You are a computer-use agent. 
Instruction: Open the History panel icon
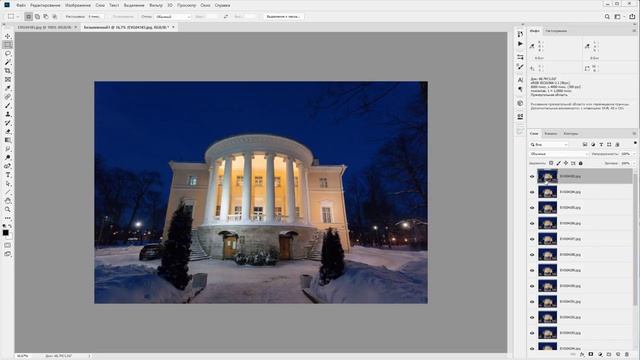point(520,34)
